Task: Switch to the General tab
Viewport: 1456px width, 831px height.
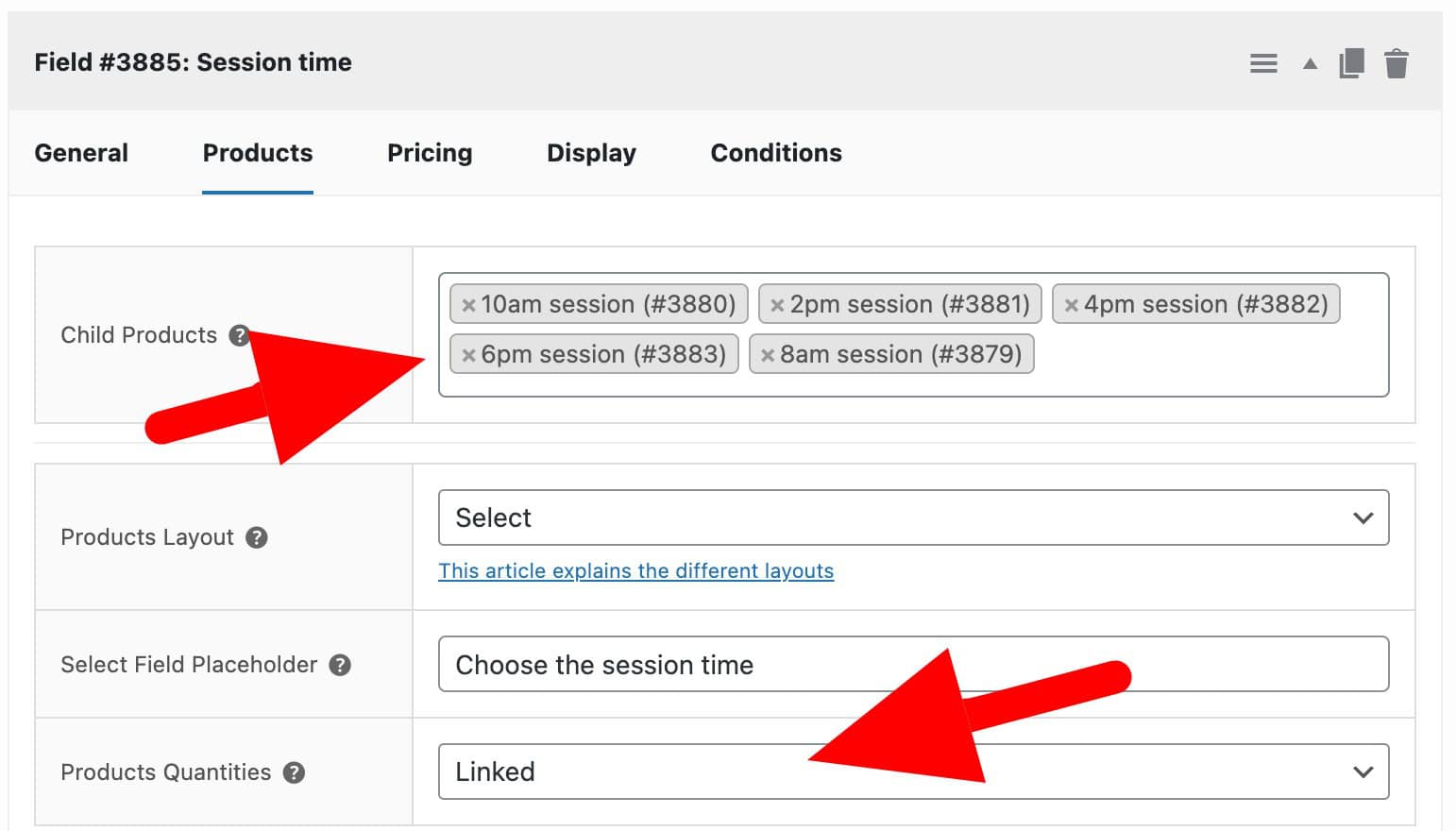Action: pyautogui.click(x=81, y=153)
